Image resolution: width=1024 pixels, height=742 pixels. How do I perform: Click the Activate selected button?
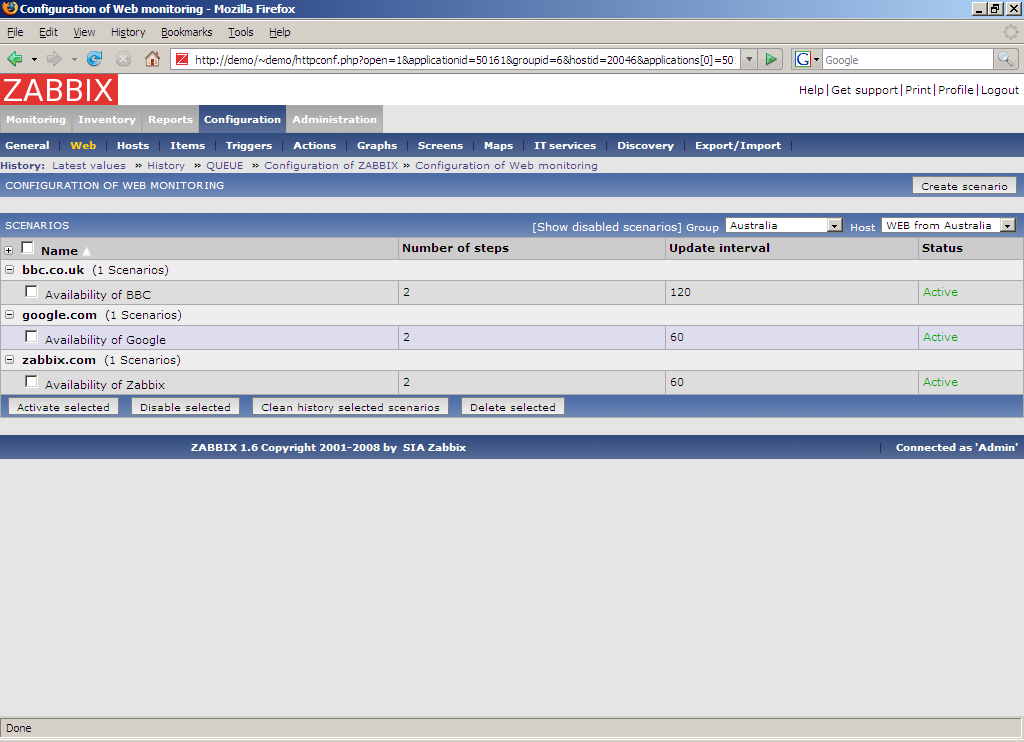click(x=63, y=407)
